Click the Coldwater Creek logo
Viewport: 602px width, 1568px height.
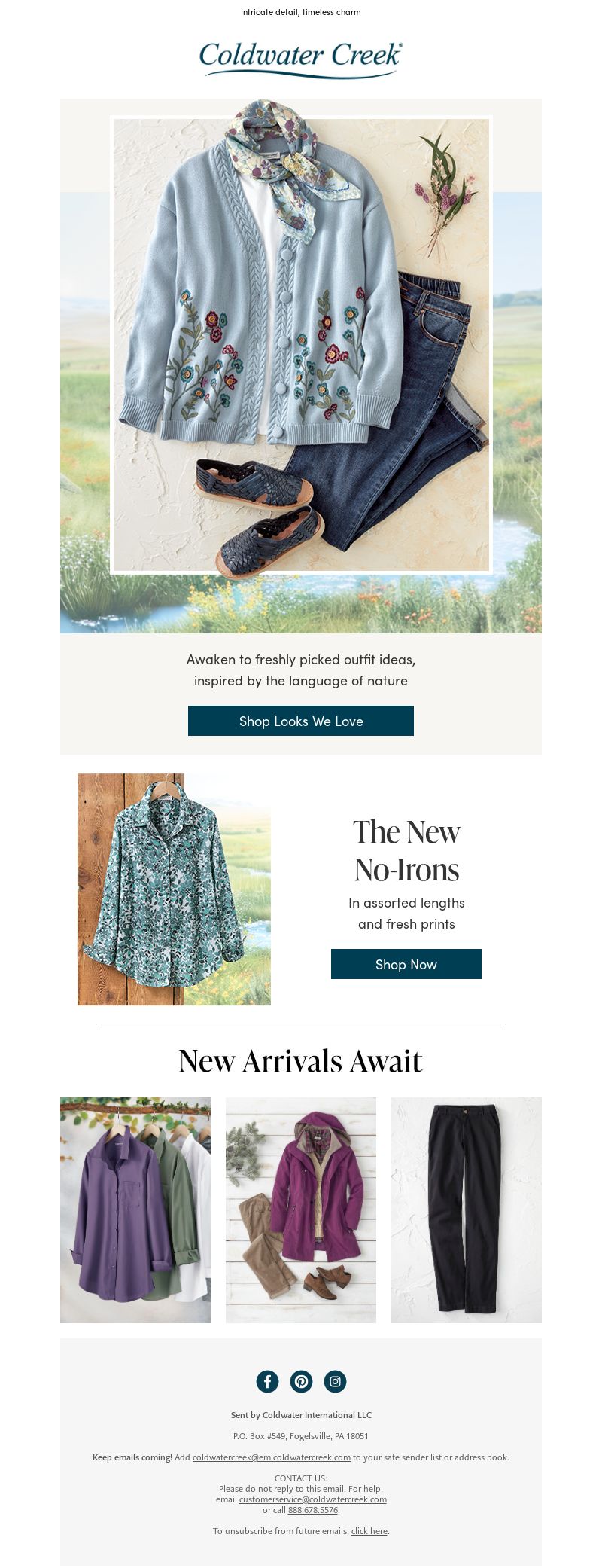pos(301,59)
